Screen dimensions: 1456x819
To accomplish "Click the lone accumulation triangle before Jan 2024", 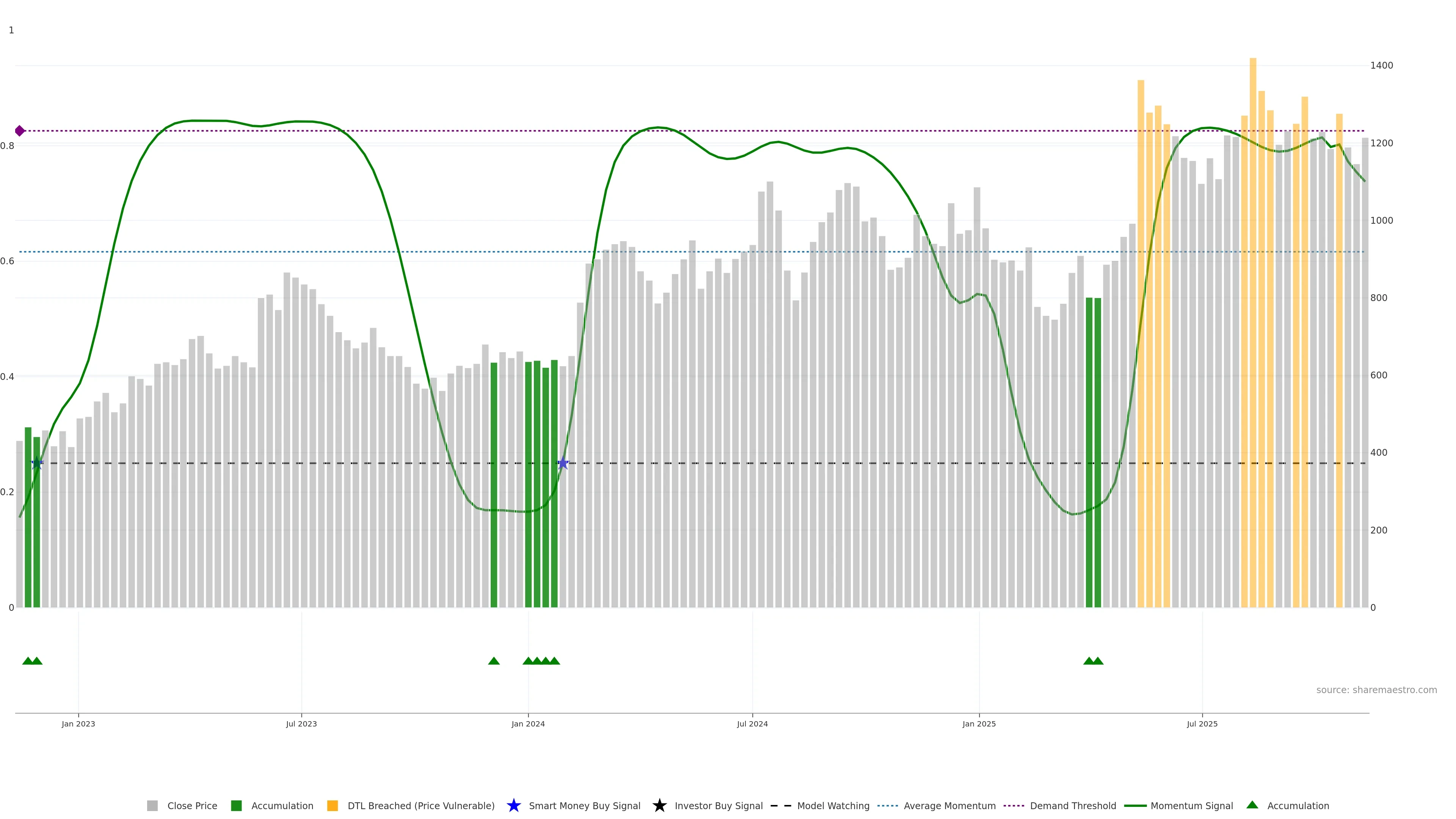I will tap(493, 661).
